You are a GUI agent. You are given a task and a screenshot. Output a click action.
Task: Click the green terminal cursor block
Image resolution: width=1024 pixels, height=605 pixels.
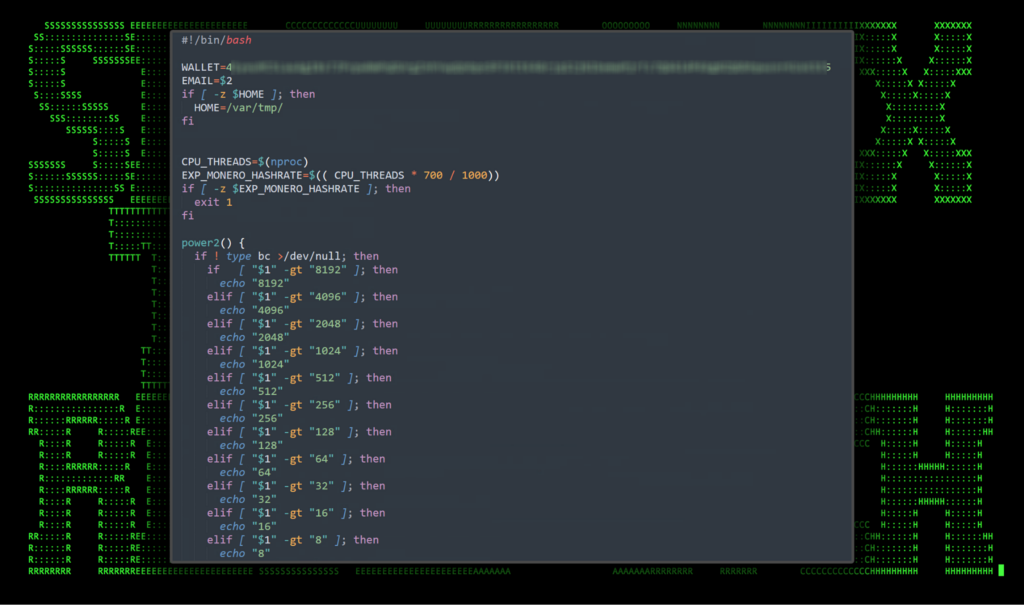tap(1001, 571)
